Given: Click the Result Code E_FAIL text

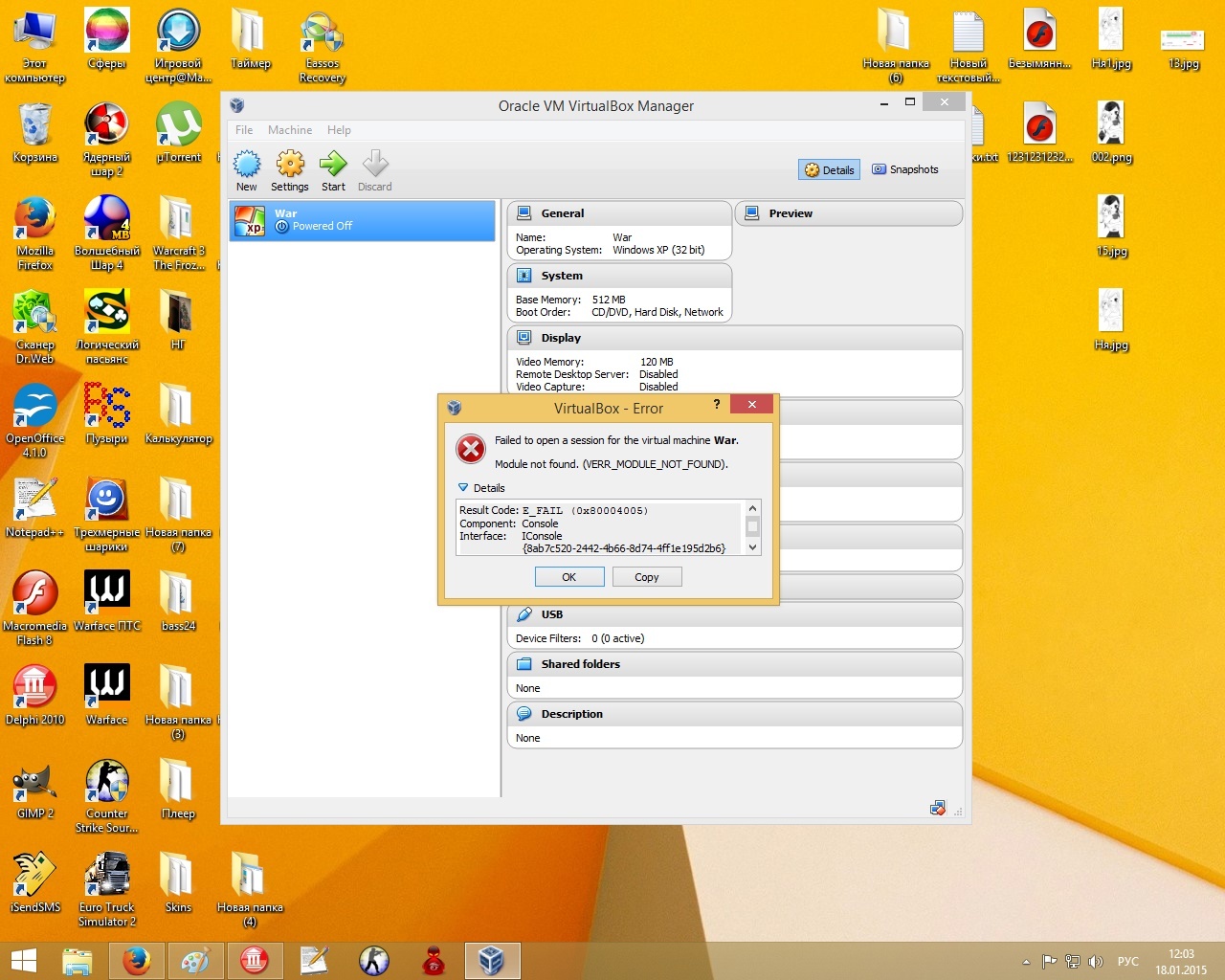Looking at the screenshot, I should click(x=553, y=510).
